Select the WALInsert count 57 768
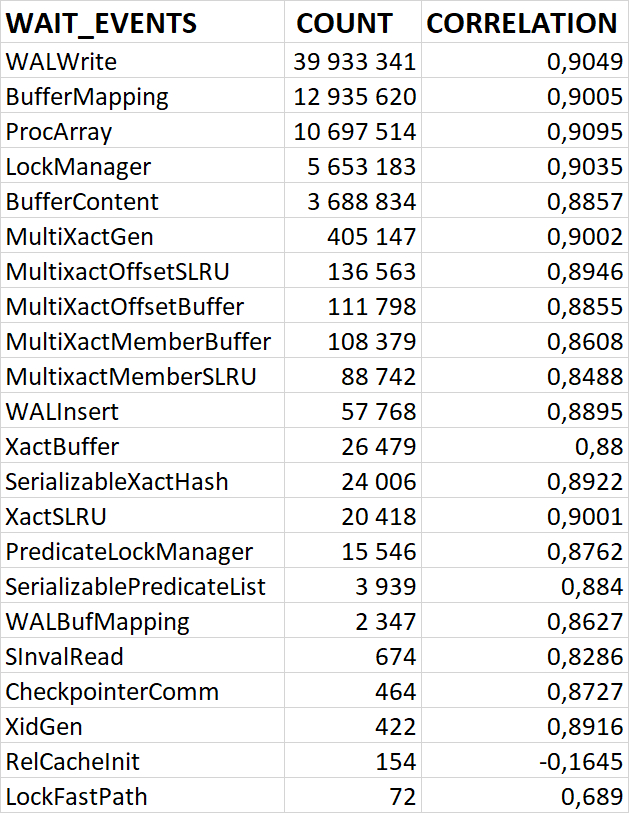This screenshot has width=629, height=813. (x=381, y=412)
